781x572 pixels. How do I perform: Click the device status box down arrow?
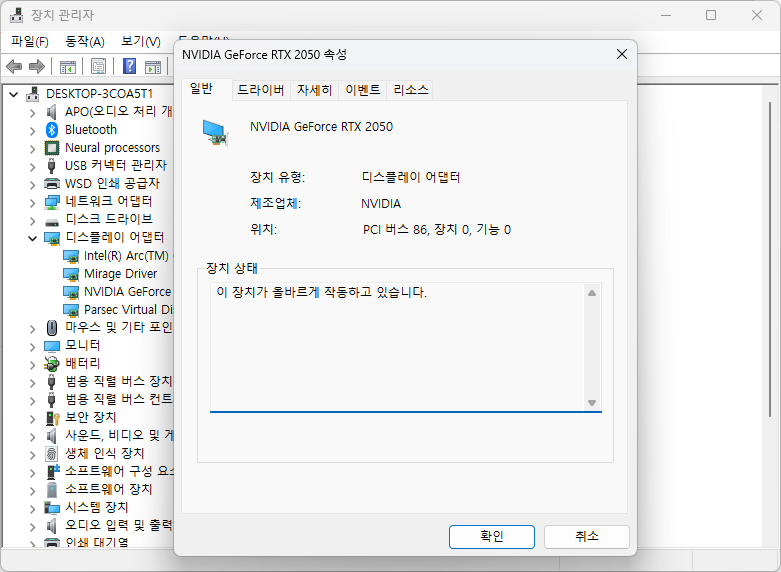point(592,403)
